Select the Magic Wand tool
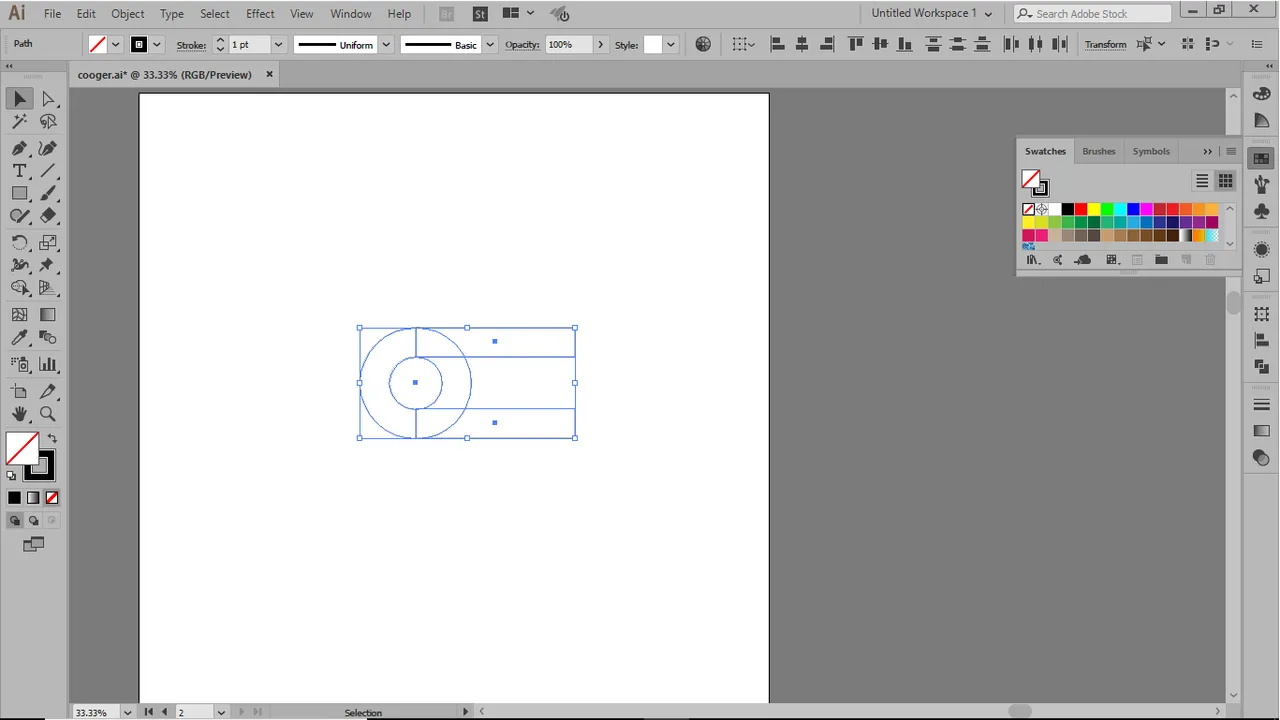 [x=19, y=122]
